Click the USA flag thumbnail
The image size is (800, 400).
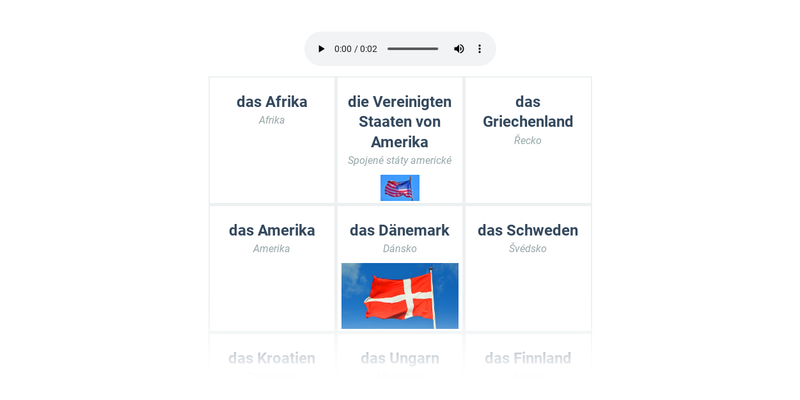tap(400, 188)
